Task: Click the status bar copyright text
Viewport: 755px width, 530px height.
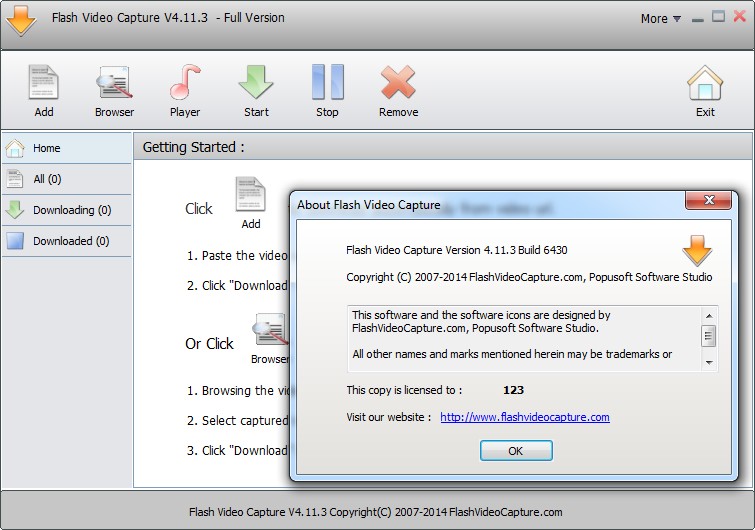Action: coord(376,512)
